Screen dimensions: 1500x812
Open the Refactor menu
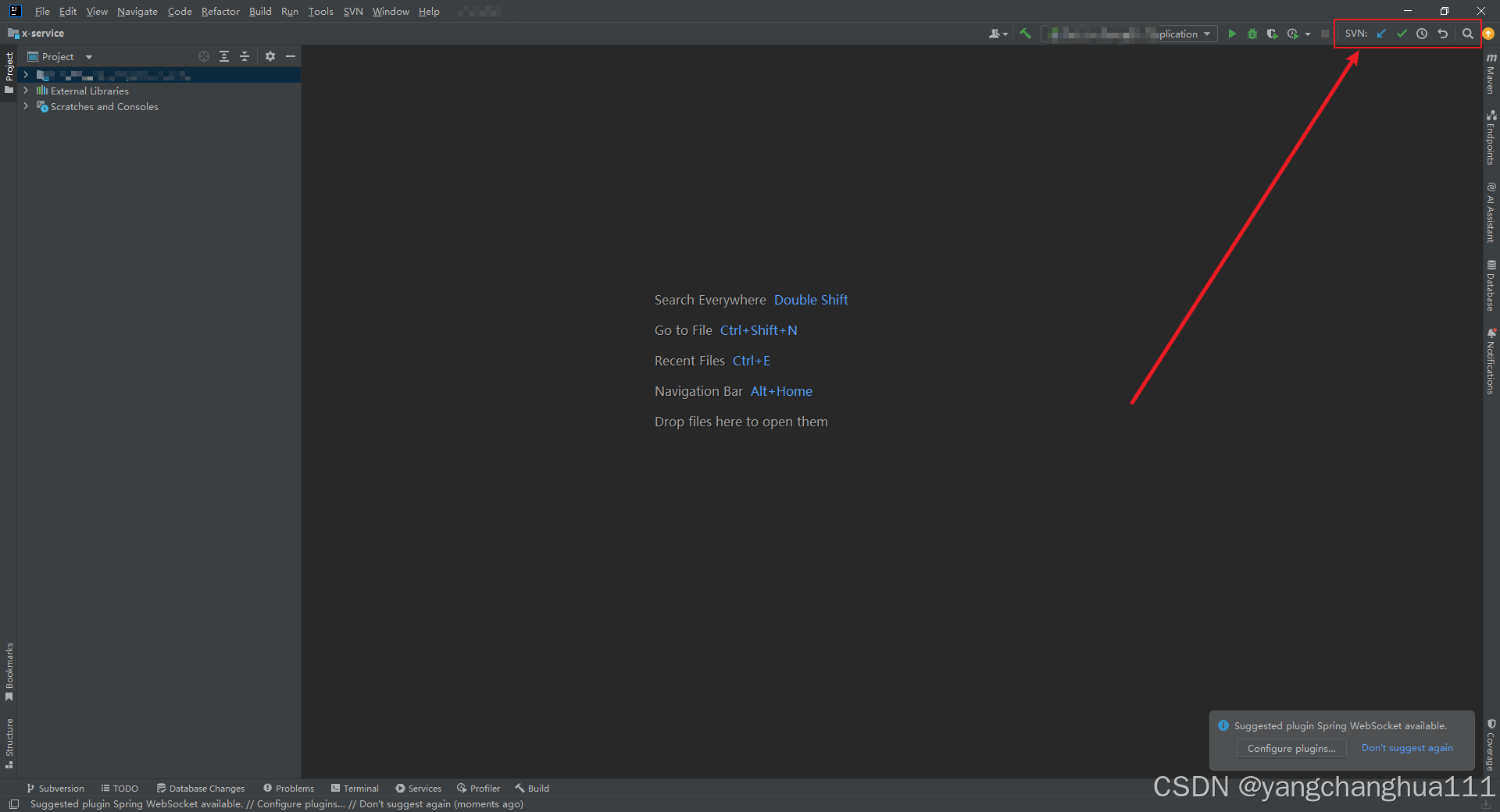click(220, 11)
